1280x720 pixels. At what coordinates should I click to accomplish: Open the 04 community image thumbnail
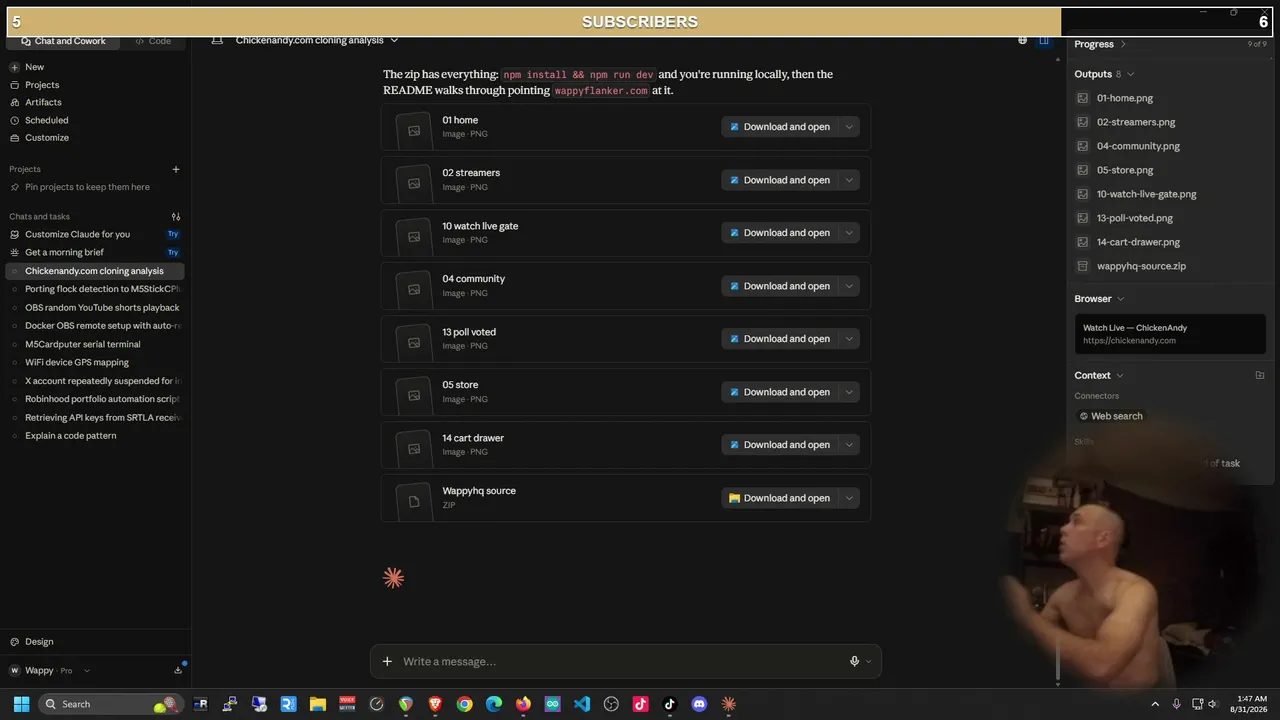point(414,289)
